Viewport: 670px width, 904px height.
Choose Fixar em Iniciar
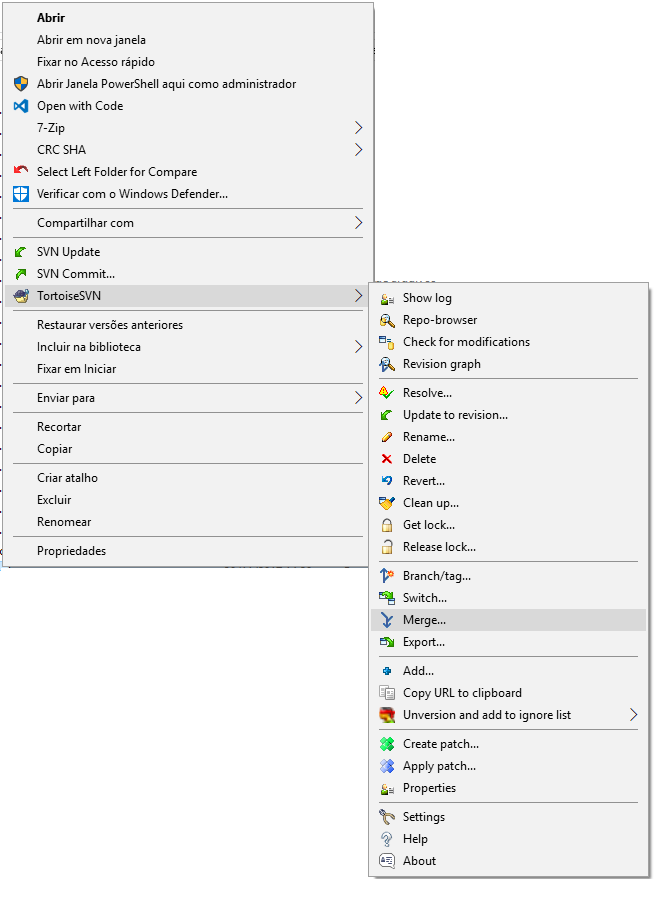click(x=188, y=369)
